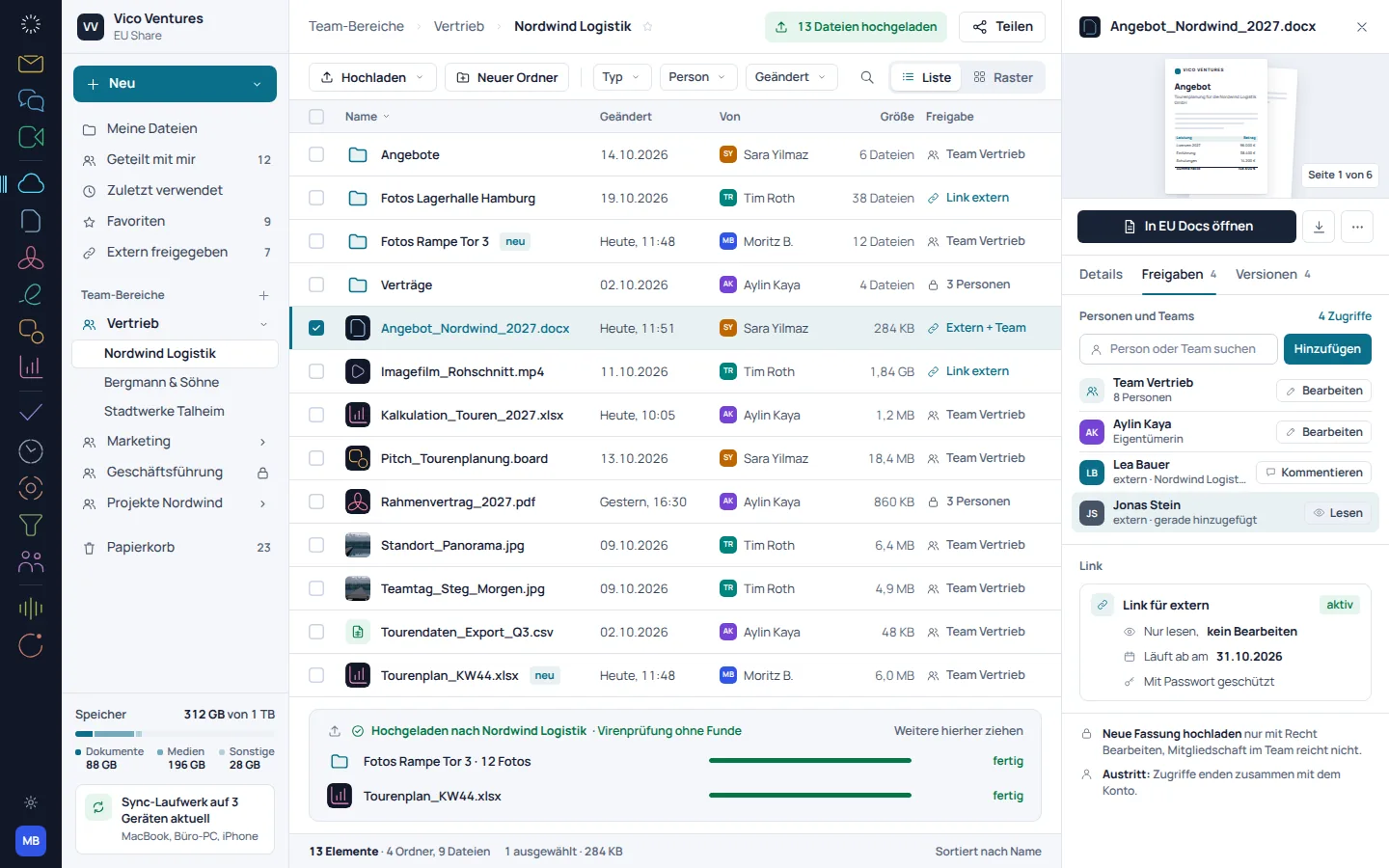Open the settings gear icon in rail
This screenshot has width=1389, height=868.
click(x=31, y=802)
